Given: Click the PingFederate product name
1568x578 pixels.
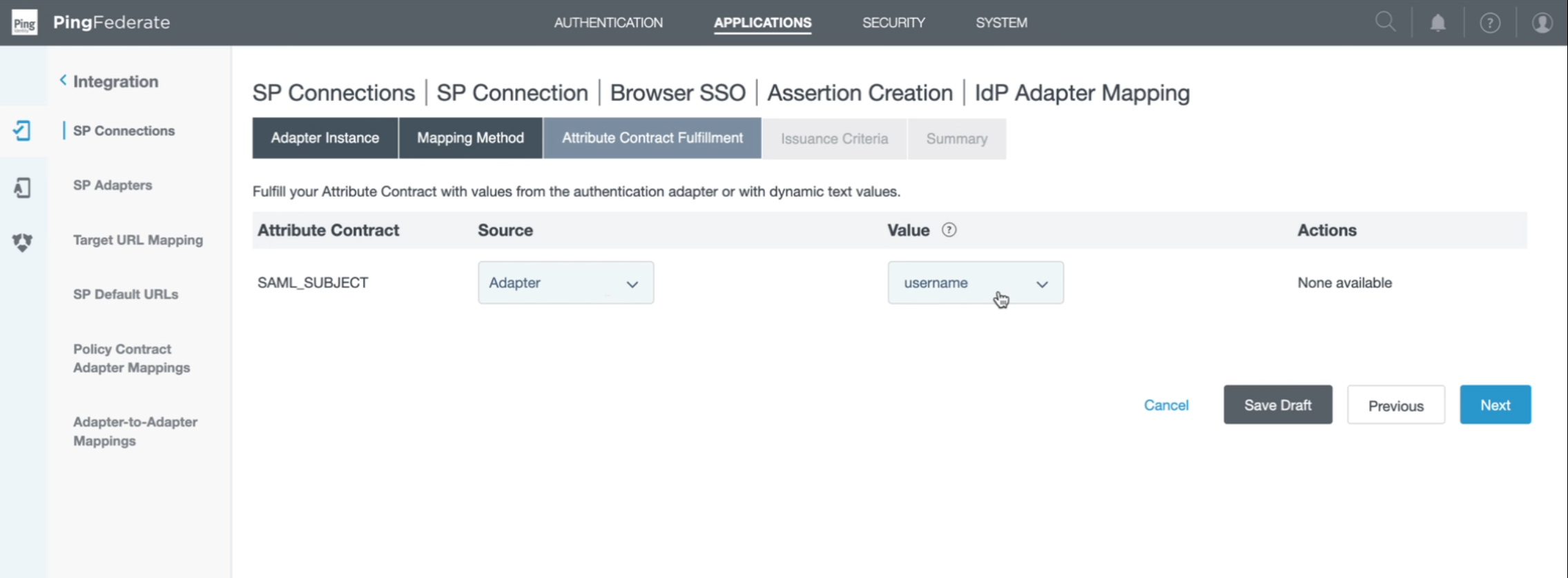Looking at the screenshot, I should coord(111,22).
